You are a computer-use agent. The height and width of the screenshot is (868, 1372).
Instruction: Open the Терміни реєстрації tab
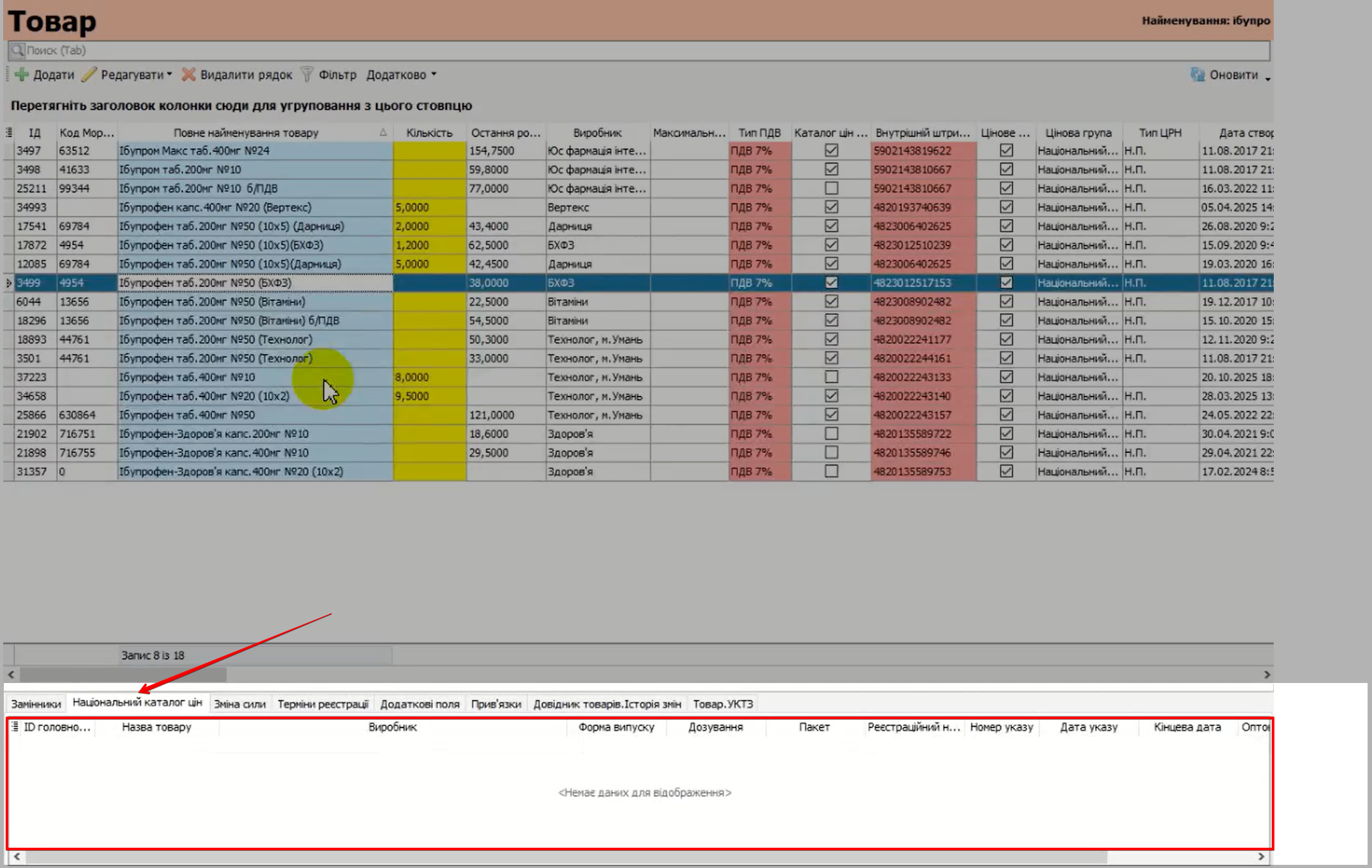click(323, 704)
